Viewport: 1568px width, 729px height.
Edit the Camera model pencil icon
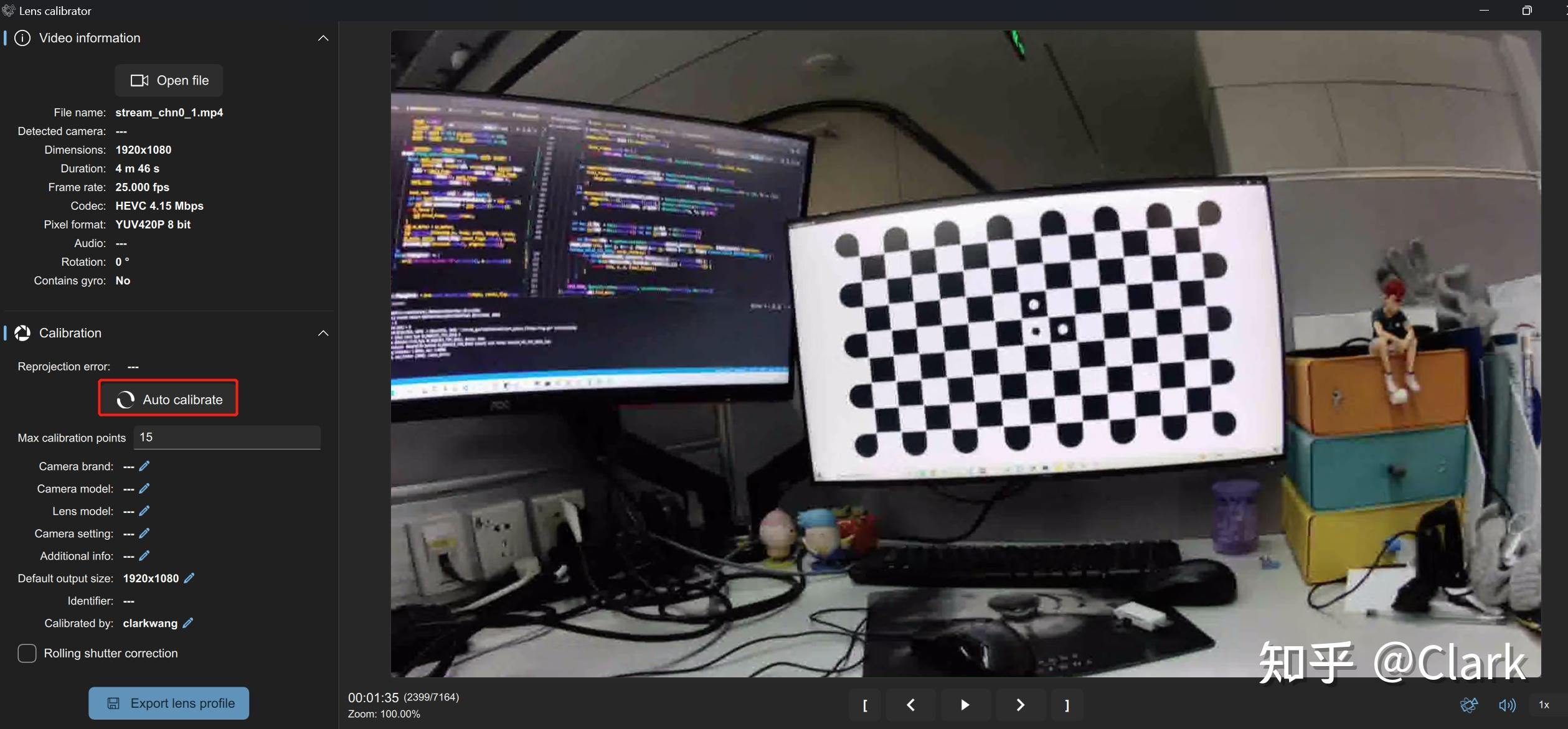144,489
